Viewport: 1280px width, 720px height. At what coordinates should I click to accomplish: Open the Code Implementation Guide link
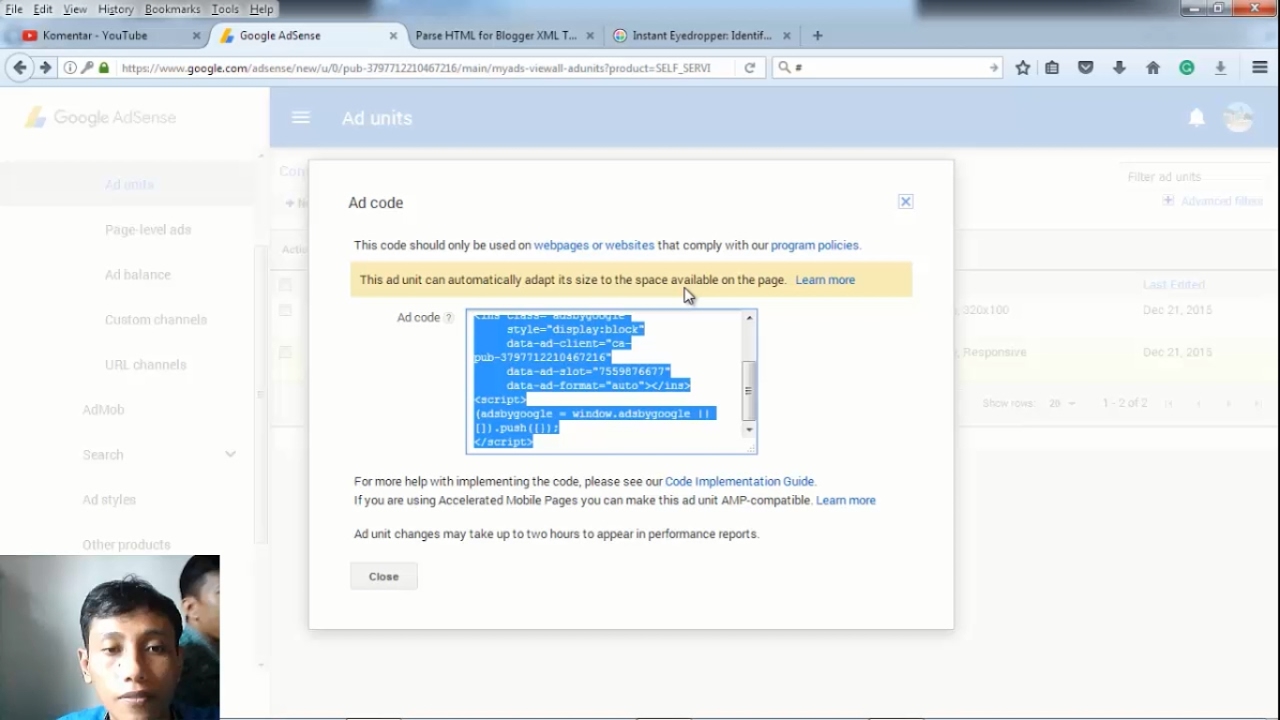(739, 481)
